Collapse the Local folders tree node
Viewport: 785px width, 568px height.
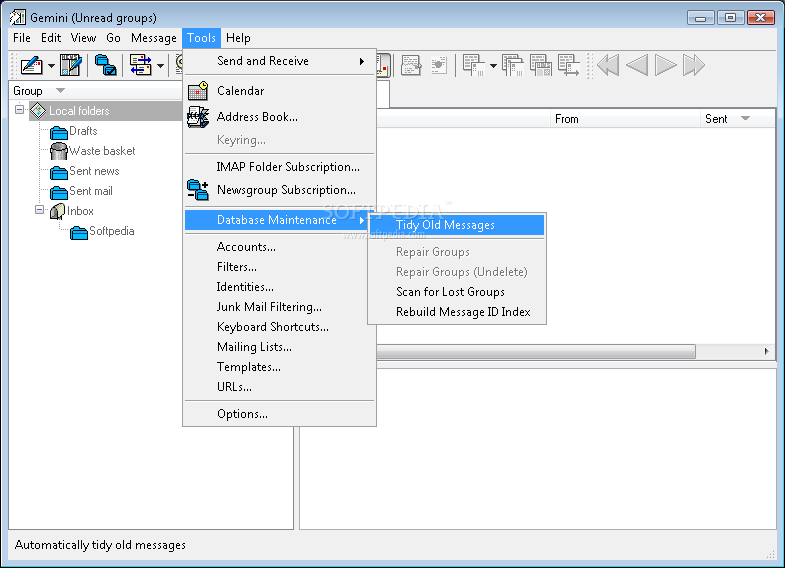point(19,109)
